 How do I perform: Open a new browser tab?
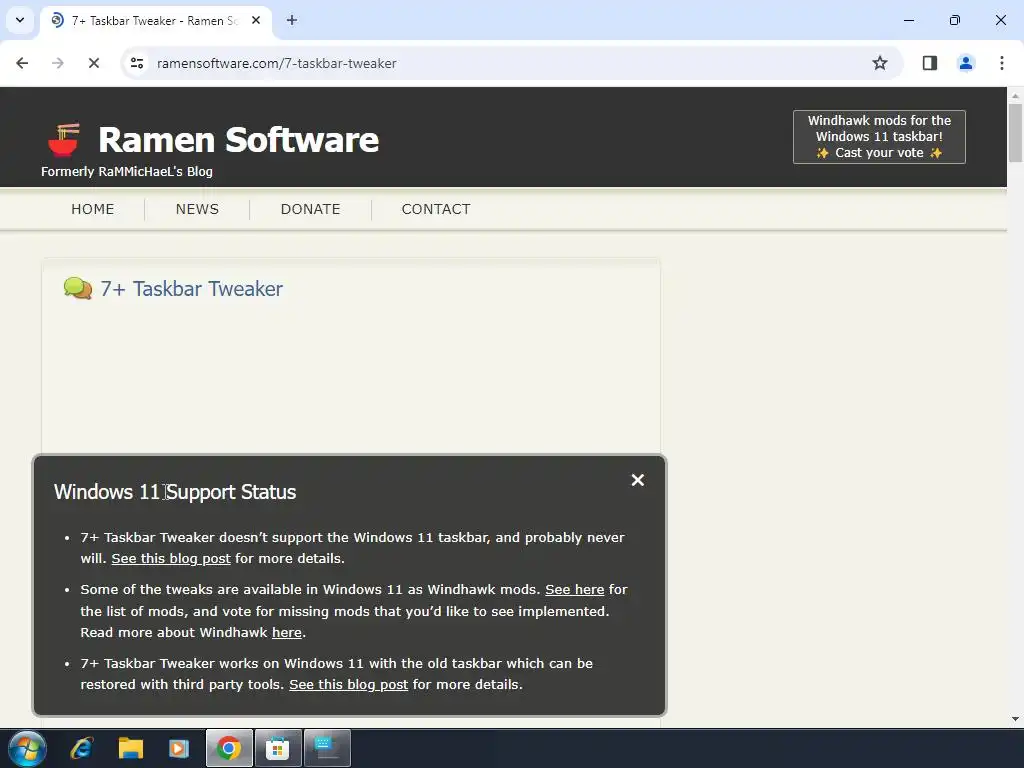pos(292,20)
